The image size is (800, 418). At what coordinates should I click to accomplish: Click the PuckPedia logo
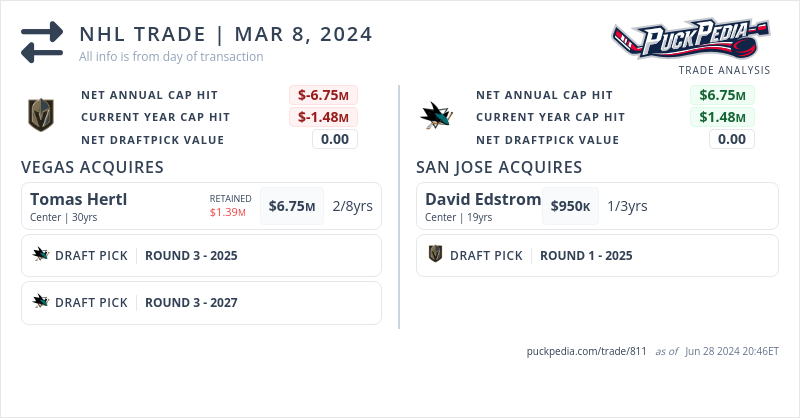[691, 40]
